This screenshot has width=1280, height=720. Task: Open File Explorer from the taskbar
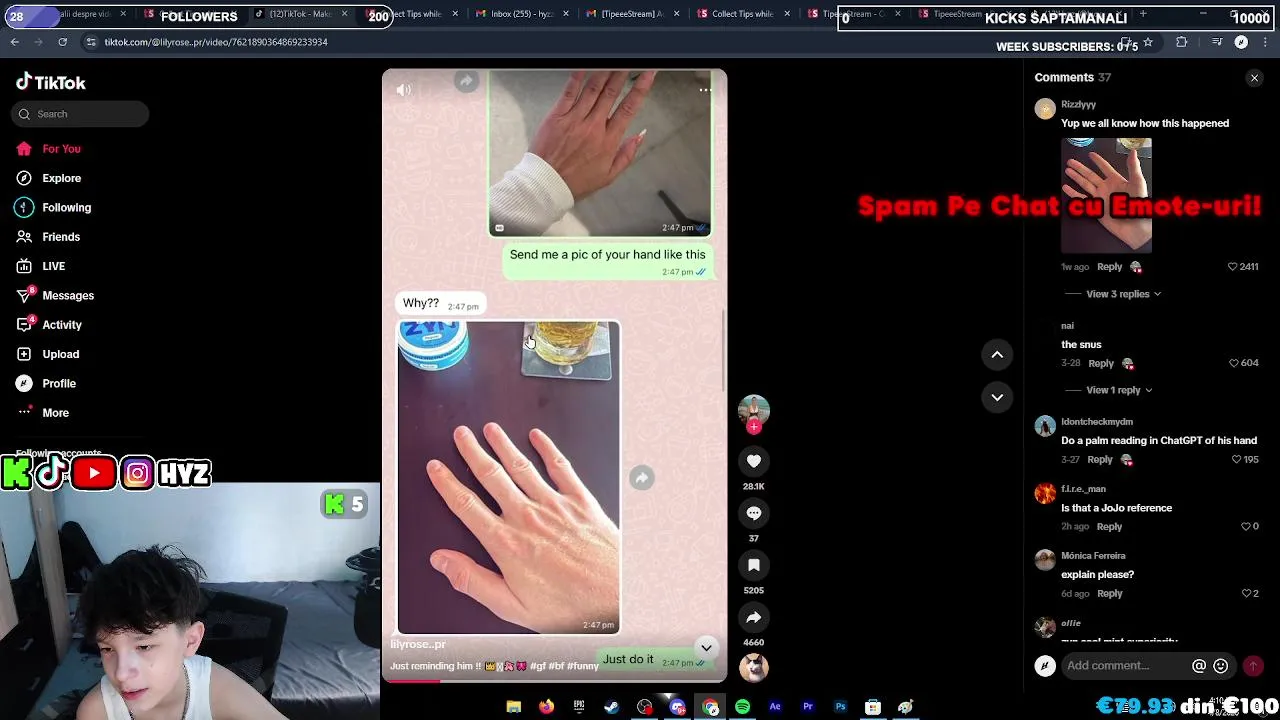pos(513,707)
